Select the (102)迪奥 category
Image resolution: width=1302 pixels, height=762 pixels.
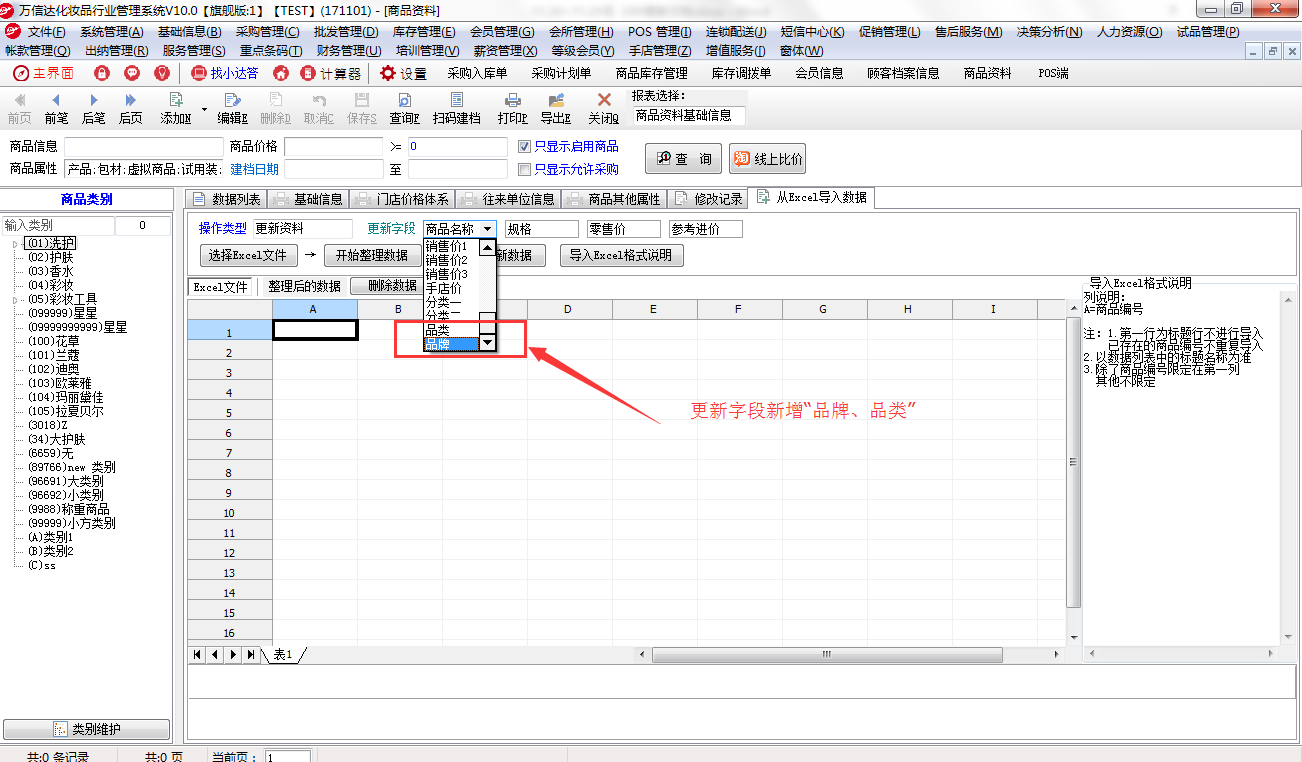(54, 369)
